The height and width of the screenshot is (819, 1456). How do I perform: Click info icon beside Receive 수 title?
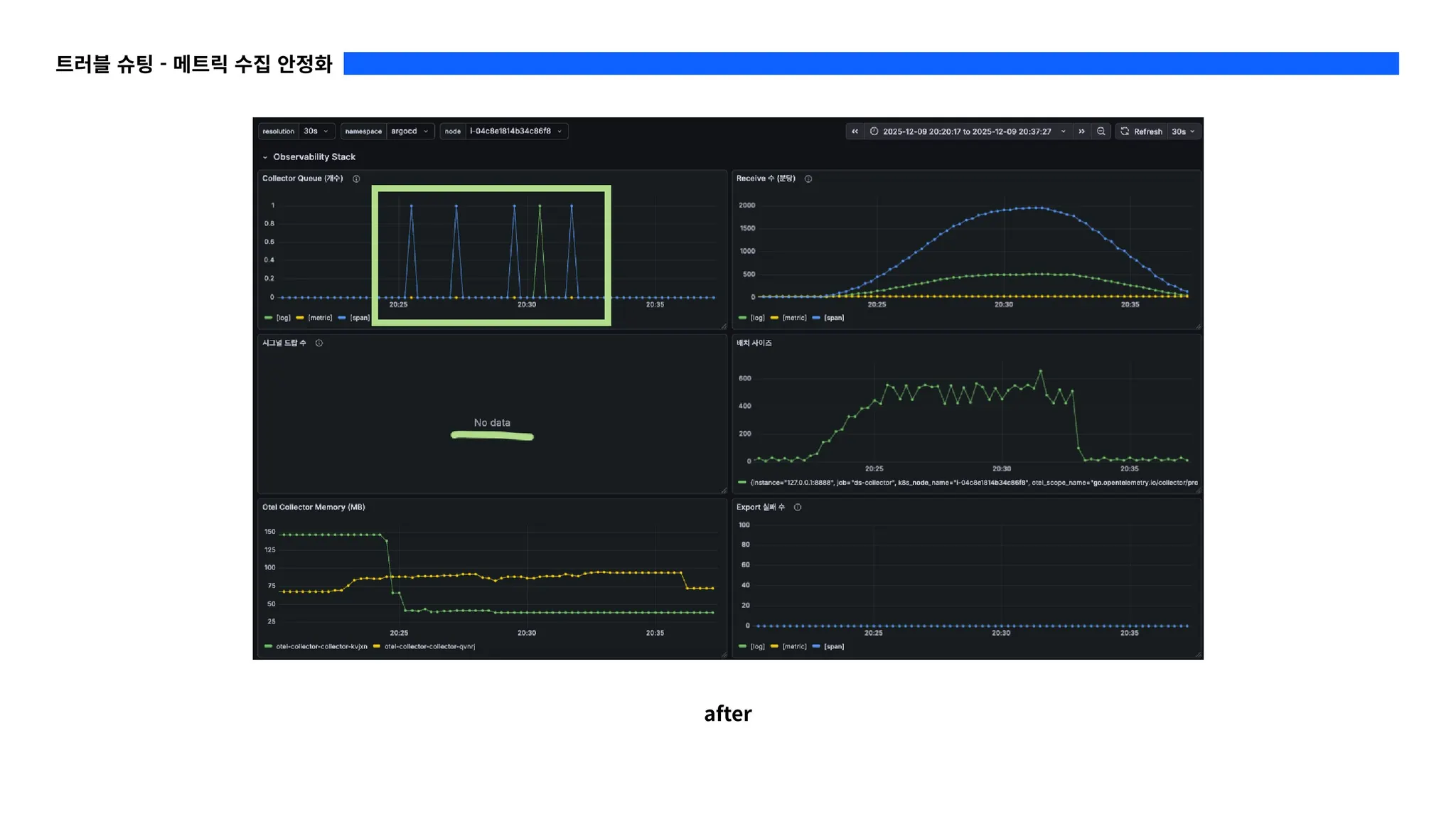pyautogui.click(x=808, y=179)
